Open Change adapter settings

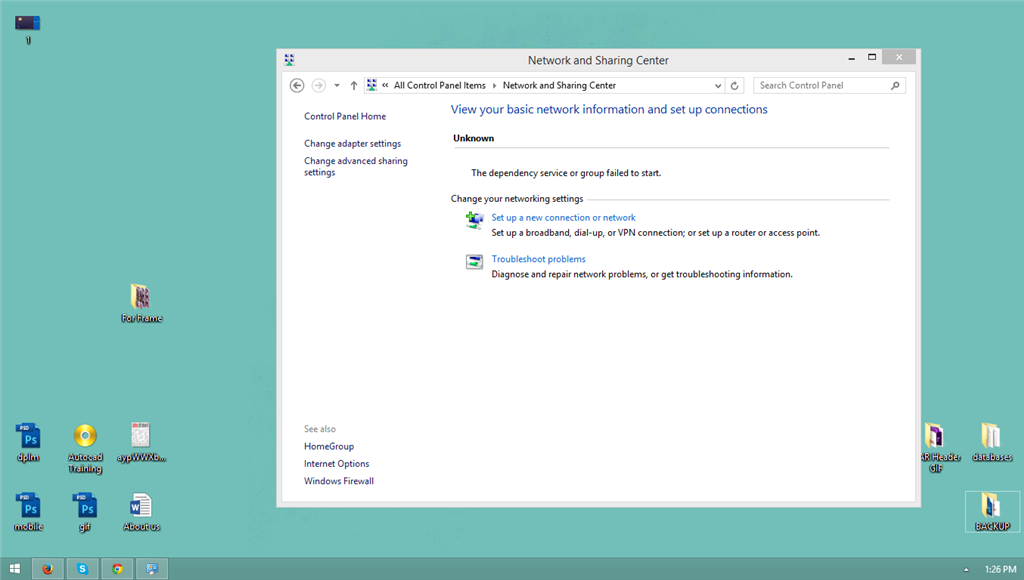coord(353,144)
